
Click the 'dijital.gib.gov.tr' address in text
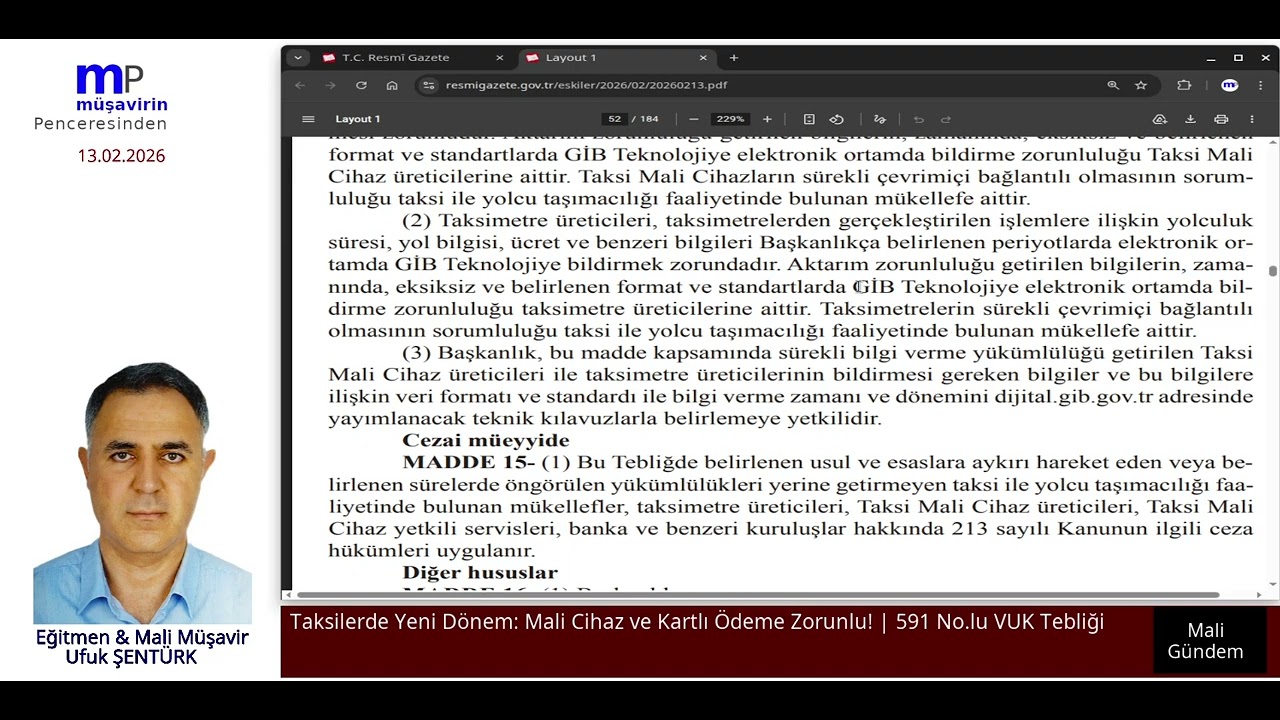tap(1073, 396)
